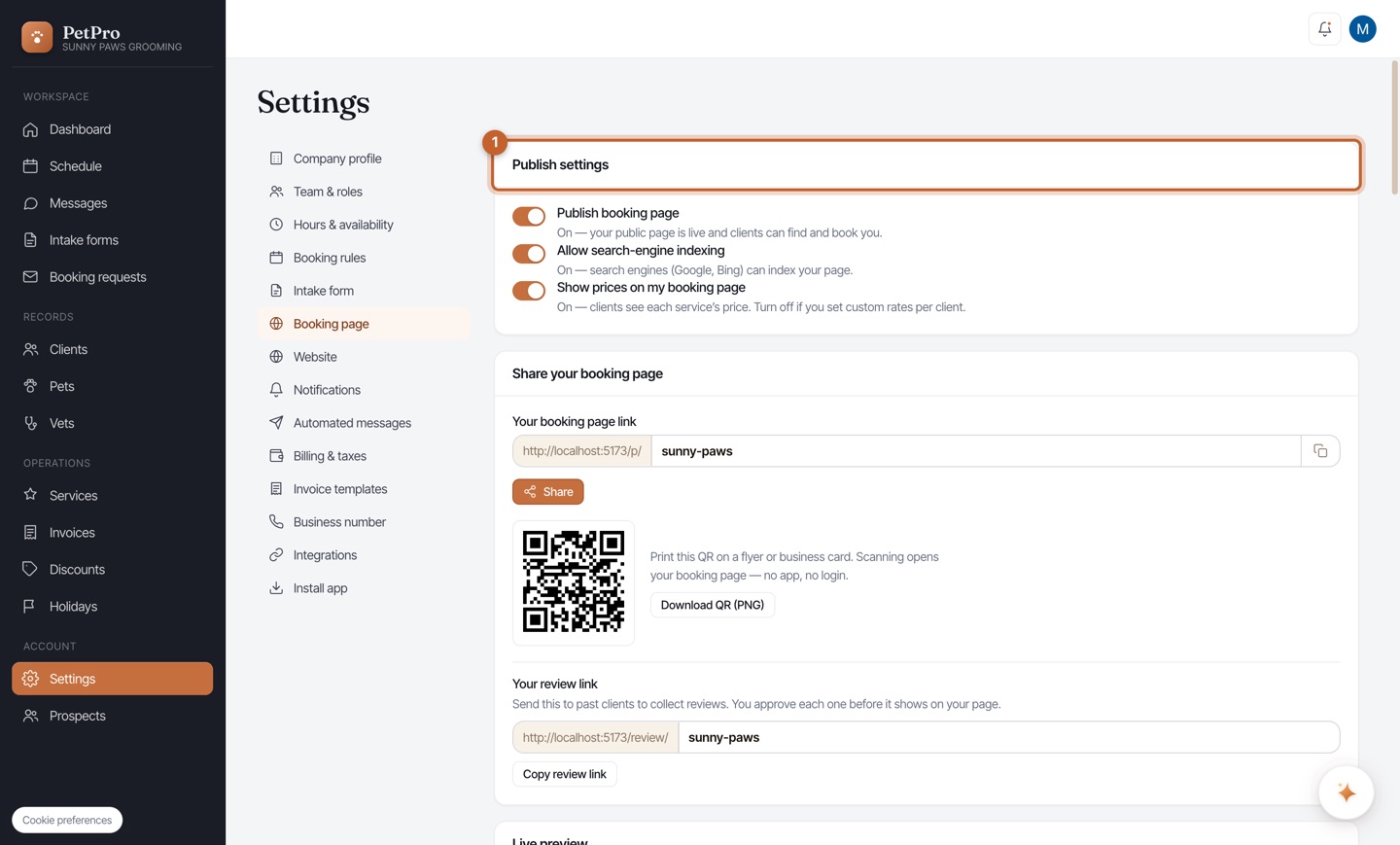Open the sparkle assistant button
This screenshot has width=1400, height=845.
tap(1347, 792)
